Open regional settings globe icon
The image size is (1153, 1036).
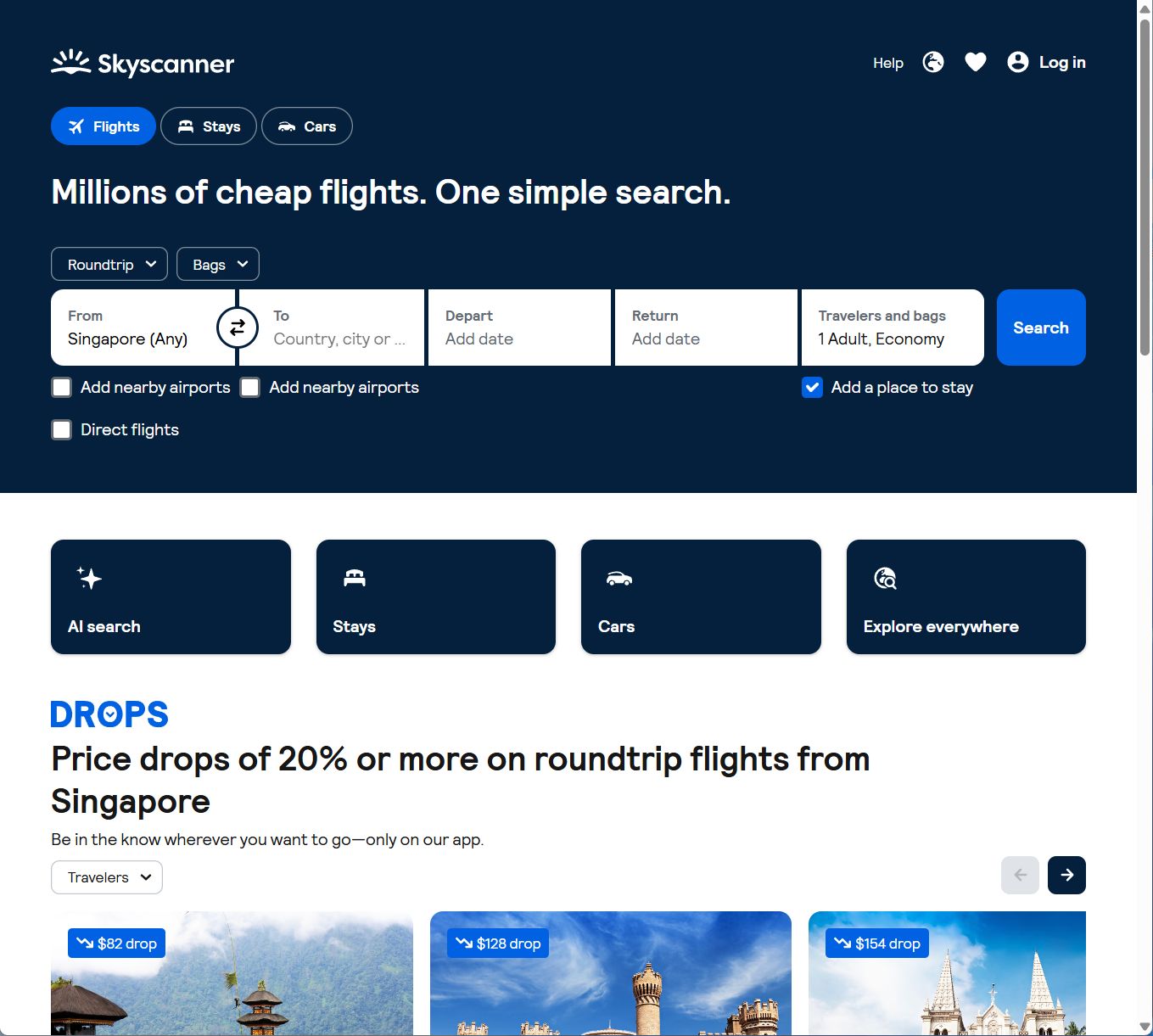coord(933,62)
